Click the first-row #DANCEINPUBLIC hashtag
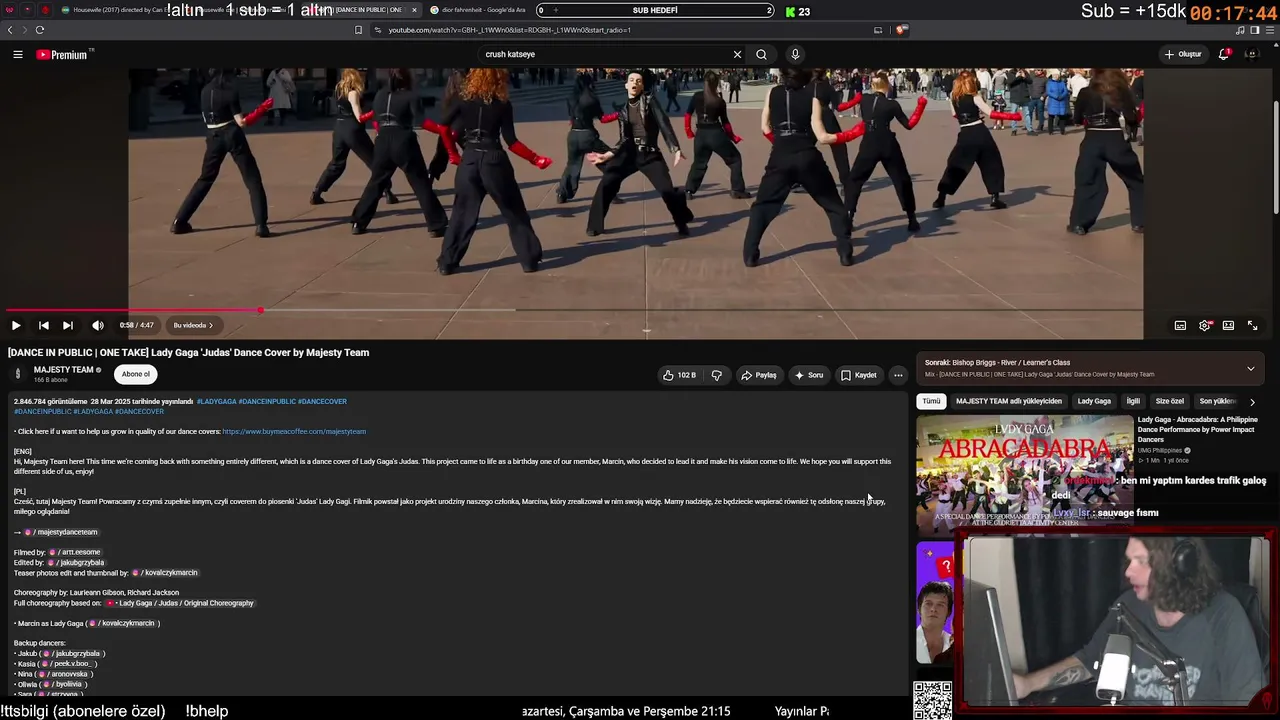Image resolution: width=1280 pixels, height=720 pixels. (265, 401)
